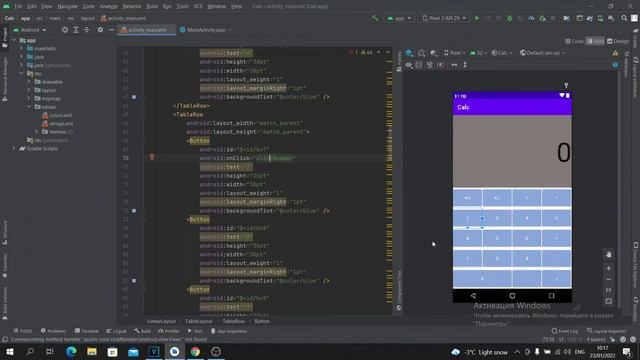This screenshot has height=360, width=640.
Task: Open the Build menu
Action: pos(152,6)
